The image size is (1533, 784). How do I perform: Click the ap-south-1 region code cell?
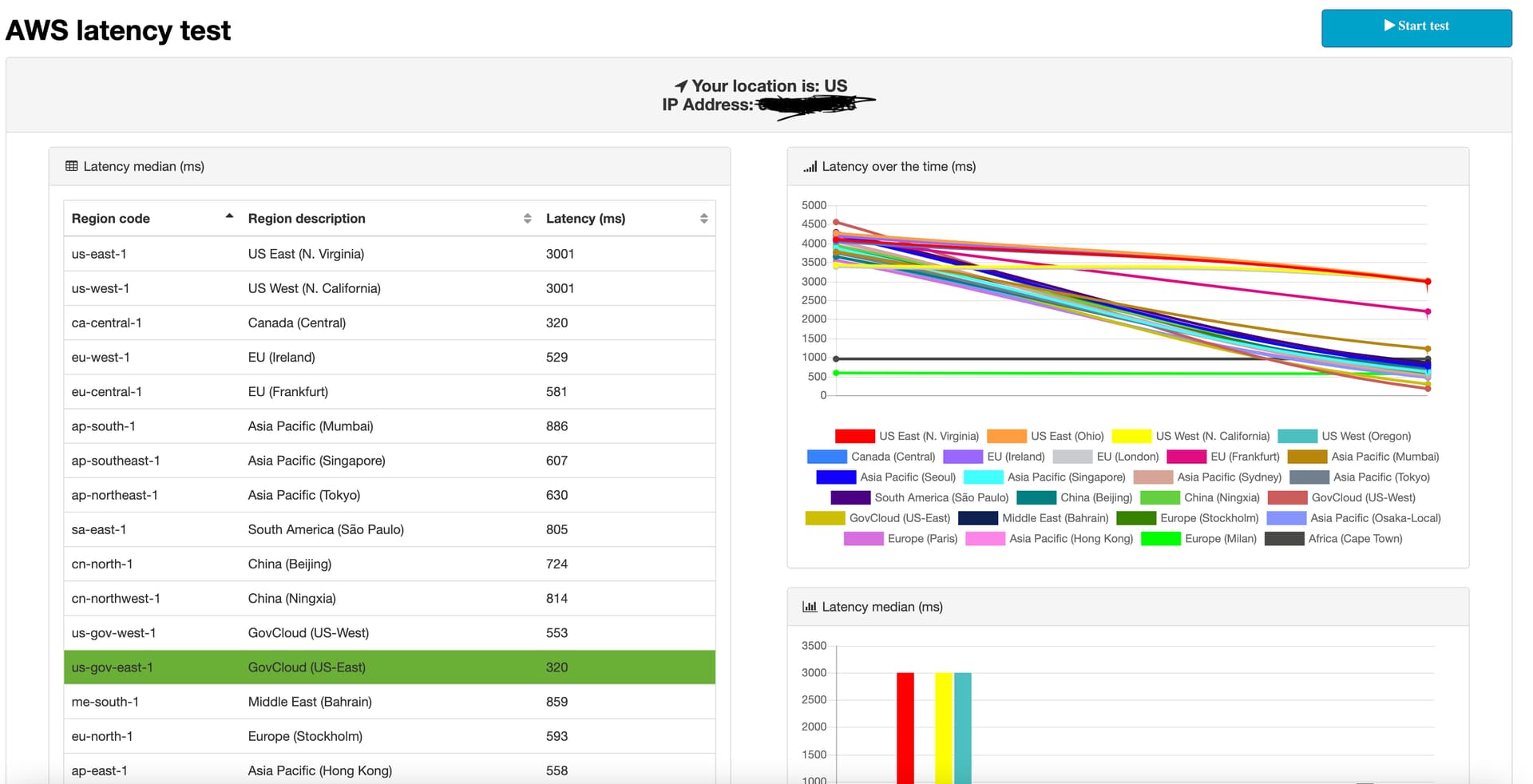tap(152, 426)
